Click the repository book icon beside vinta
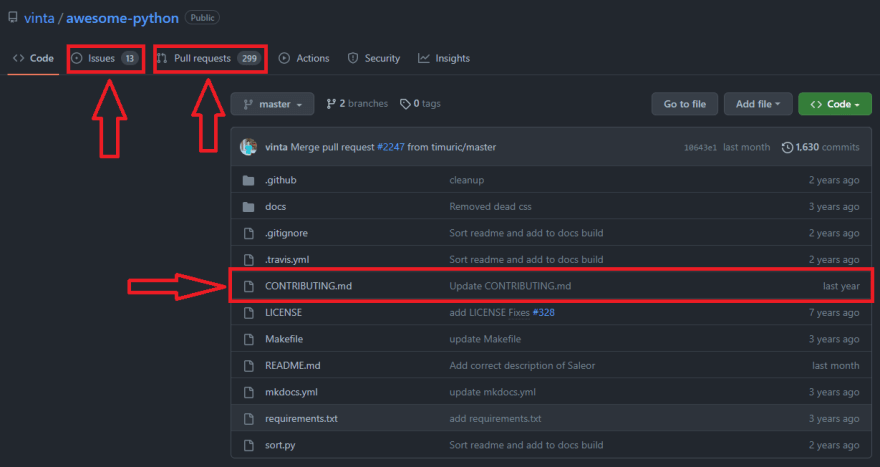 point(12,18)
